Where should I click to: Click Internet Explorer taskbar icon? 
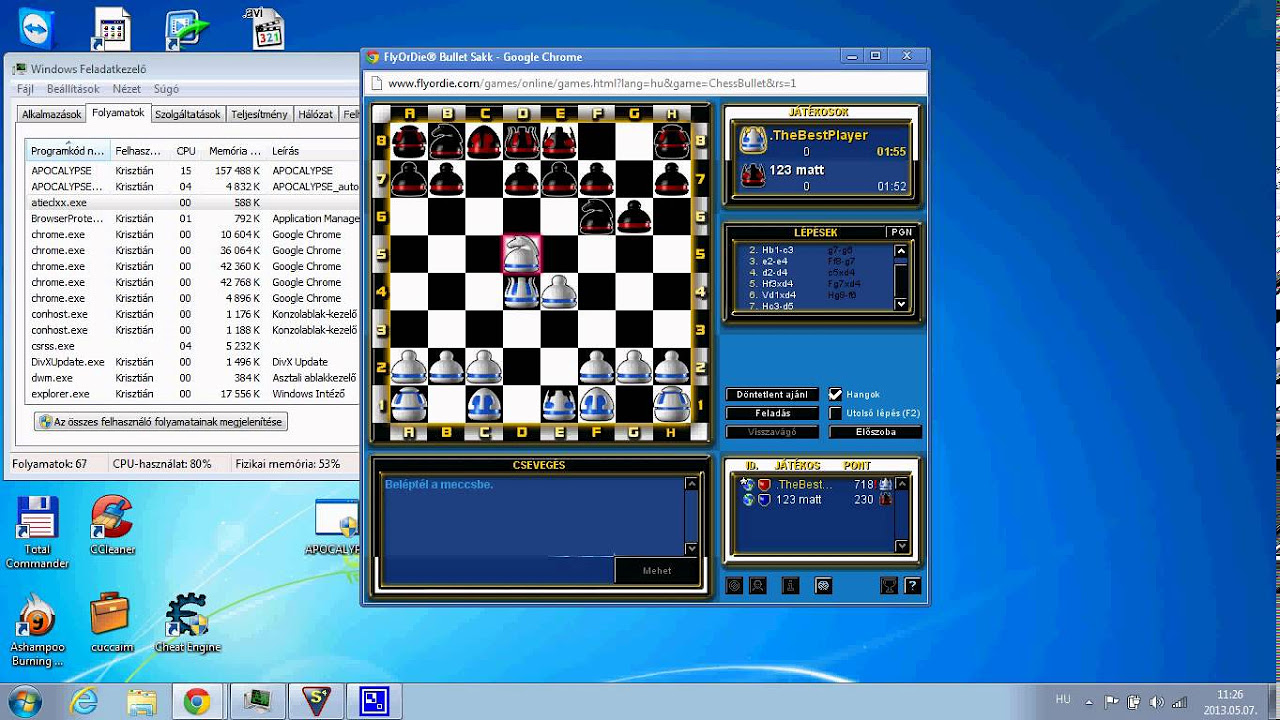[84, 702]
